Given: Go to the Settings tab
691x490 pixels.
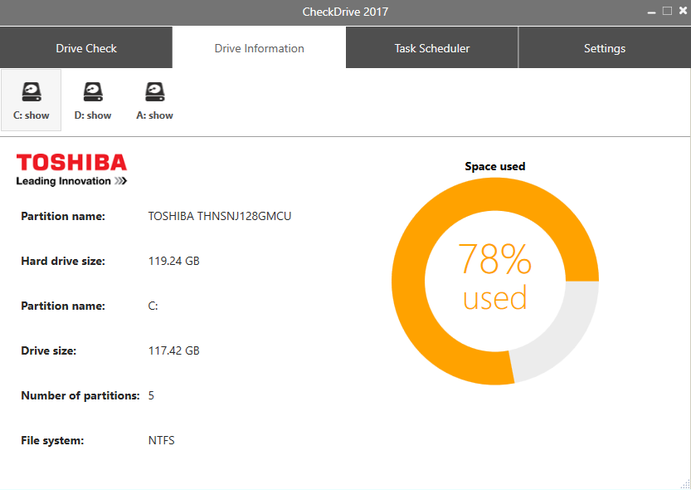Looking at the screenshot, I should [604, 48].
